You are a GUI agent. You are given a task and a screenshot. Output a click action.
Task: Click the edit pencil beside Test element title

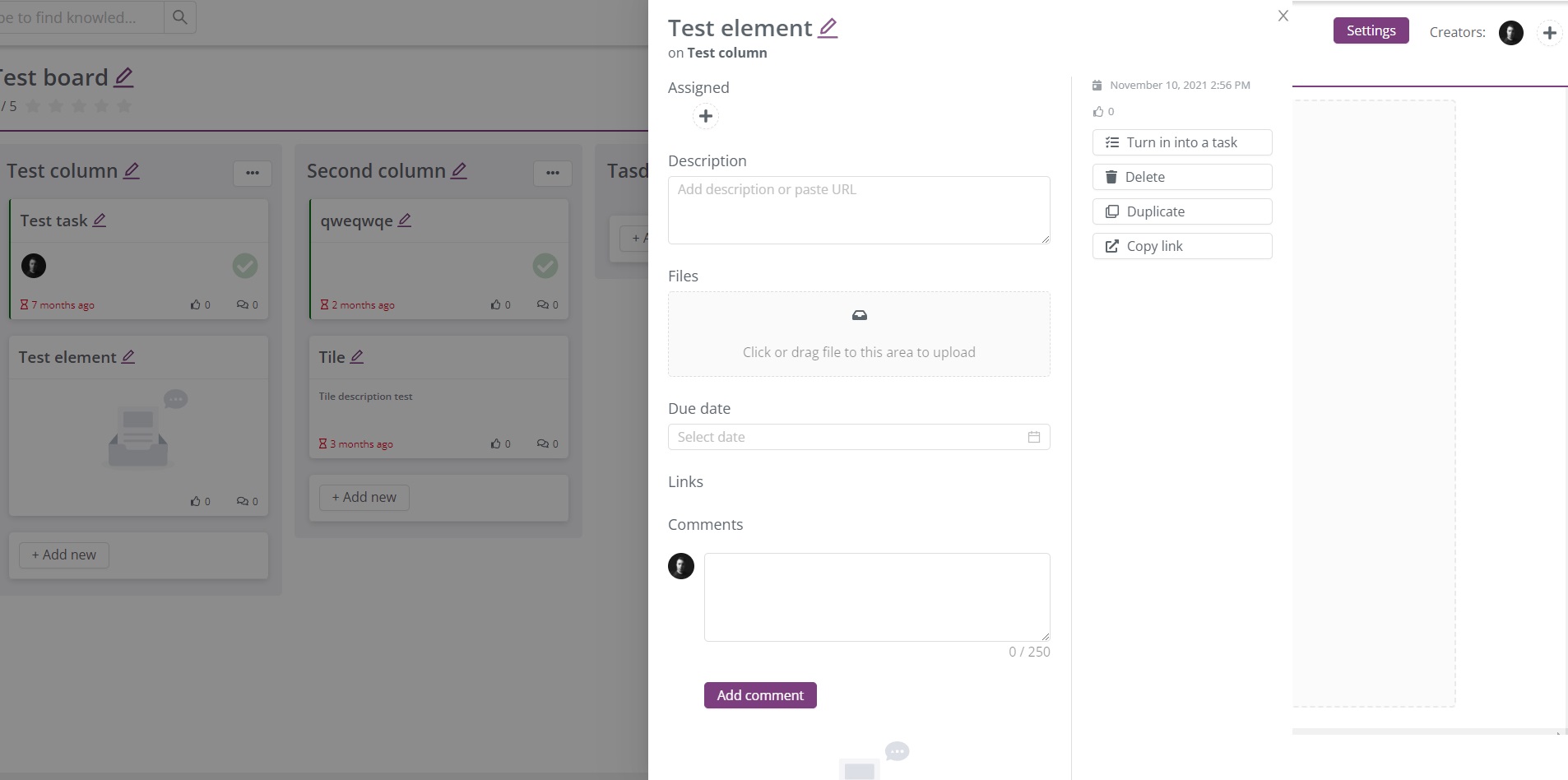click(x=828, y=29)
